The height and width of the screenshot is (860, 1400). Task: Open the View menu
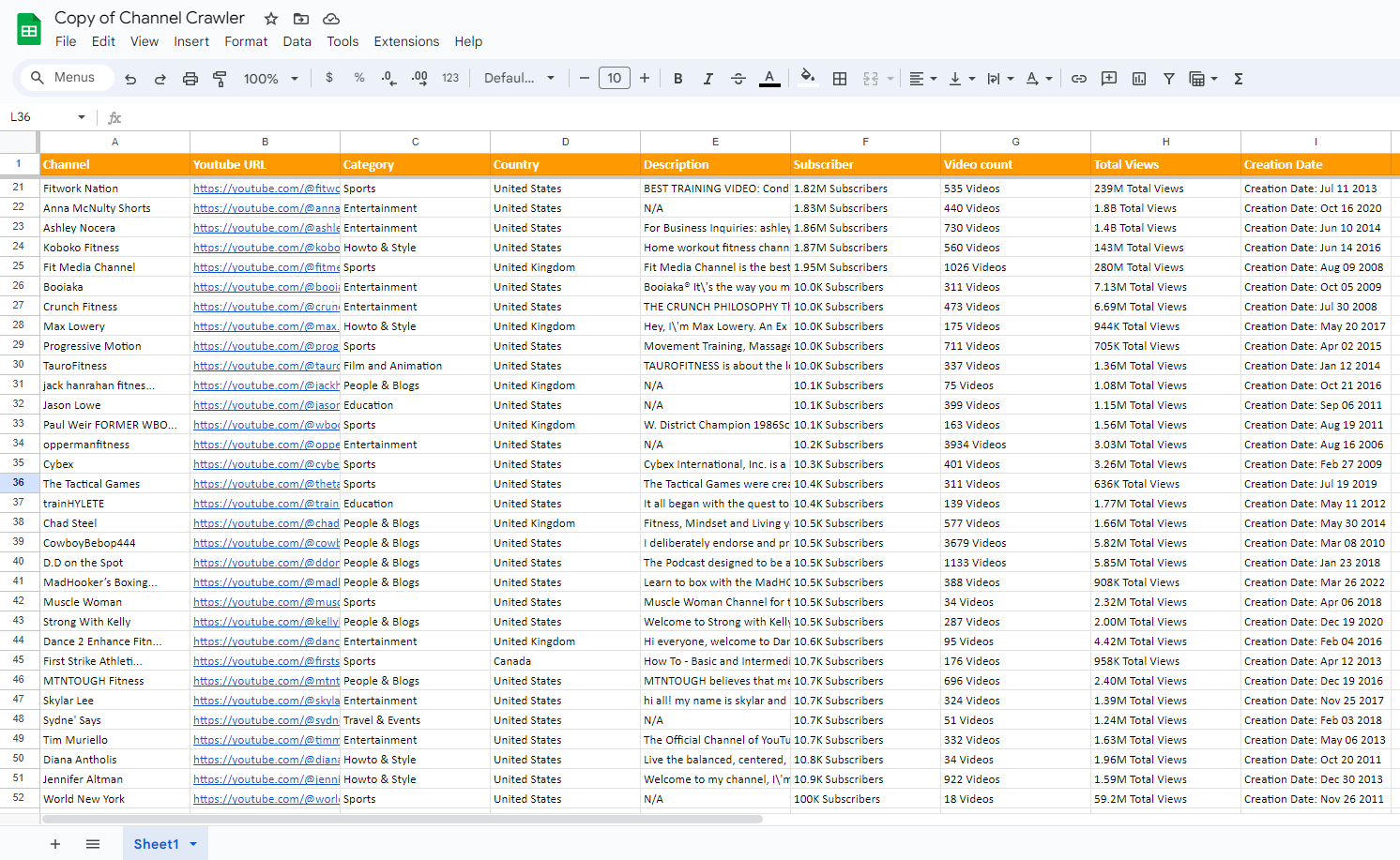(145, 41)
